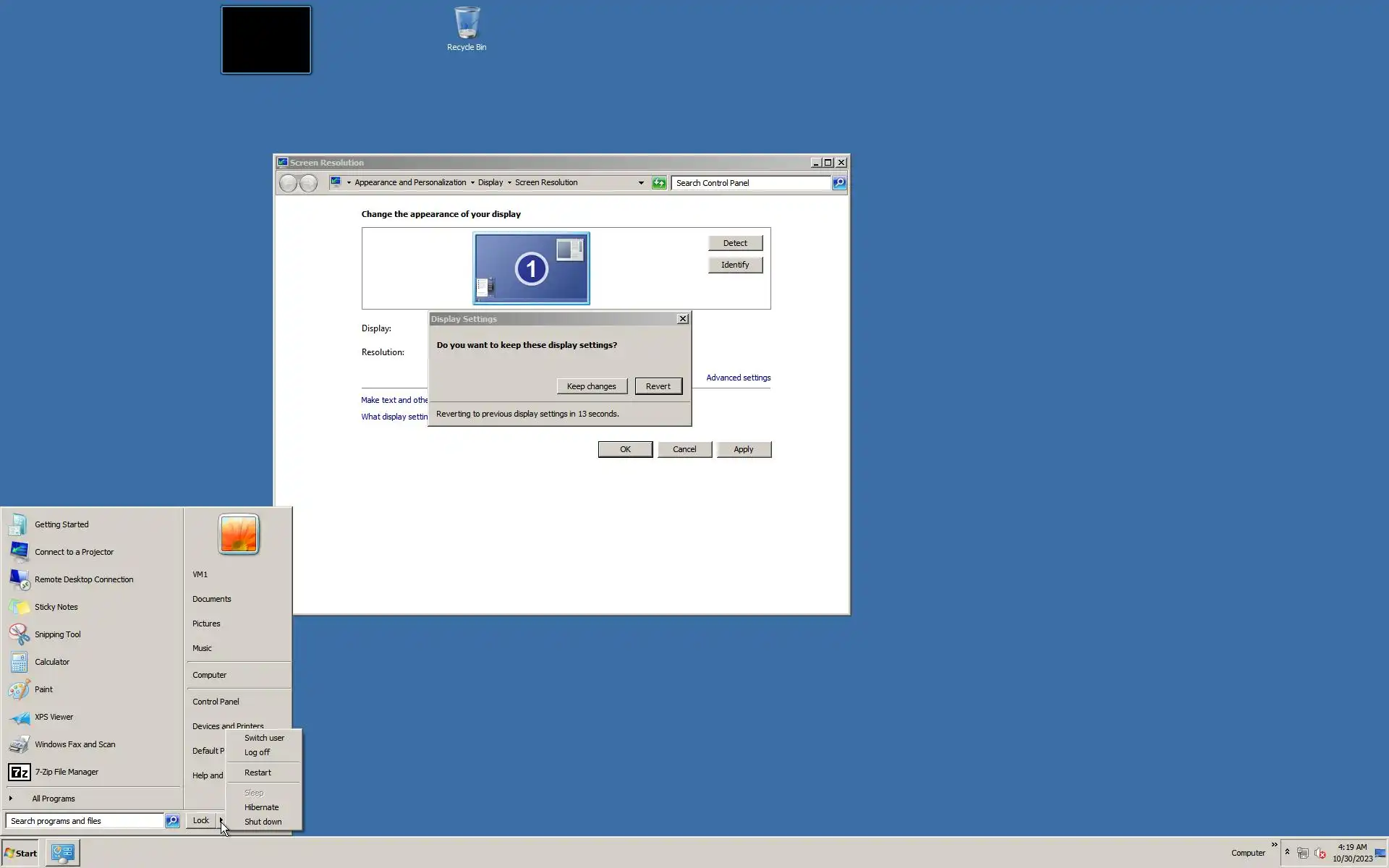This screenshot has width=1389, height=868.
Task: Open 7-Zip File Manager
Action: (x=66, y=772)
